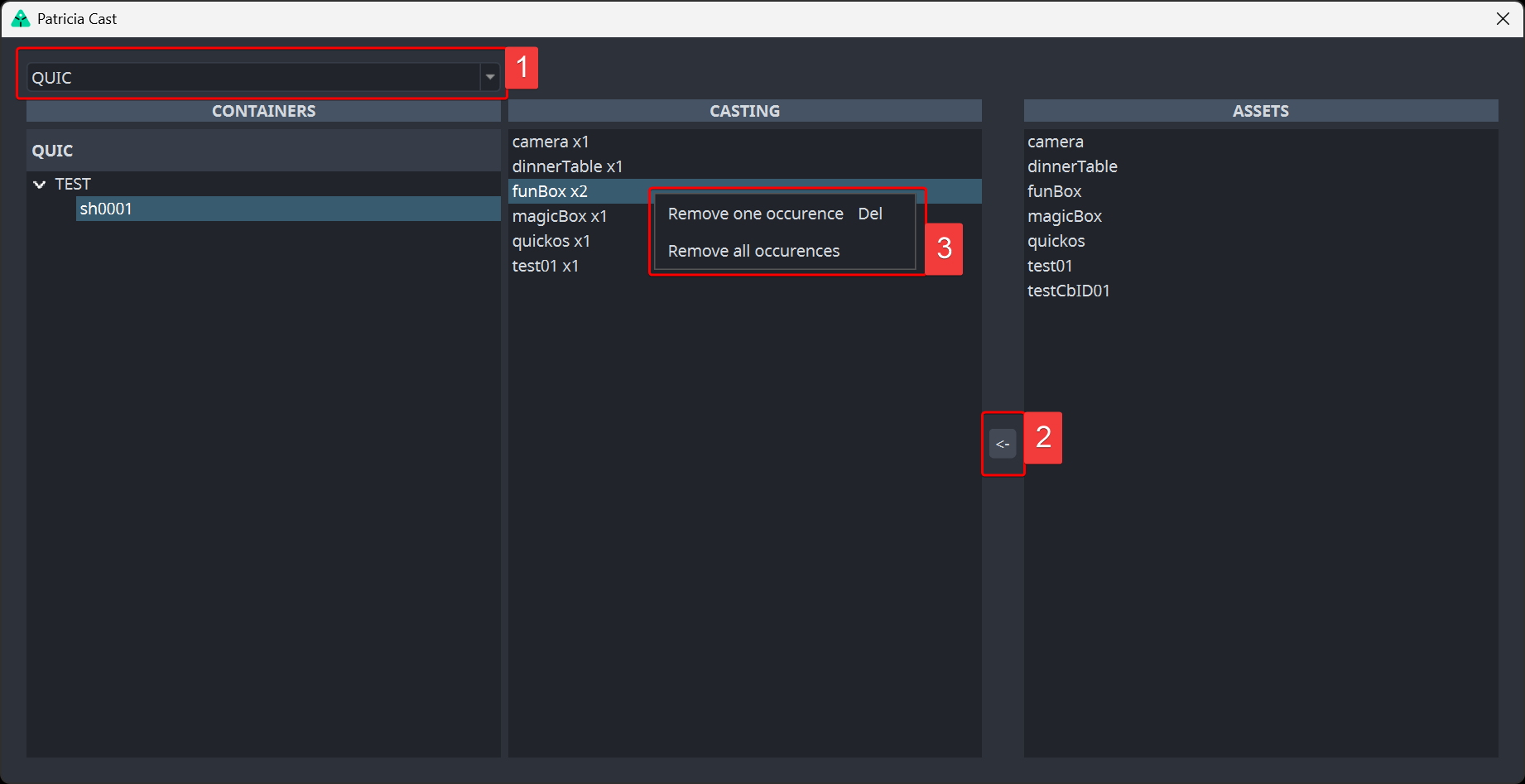Select the sh0001 container item

(106, 209)
